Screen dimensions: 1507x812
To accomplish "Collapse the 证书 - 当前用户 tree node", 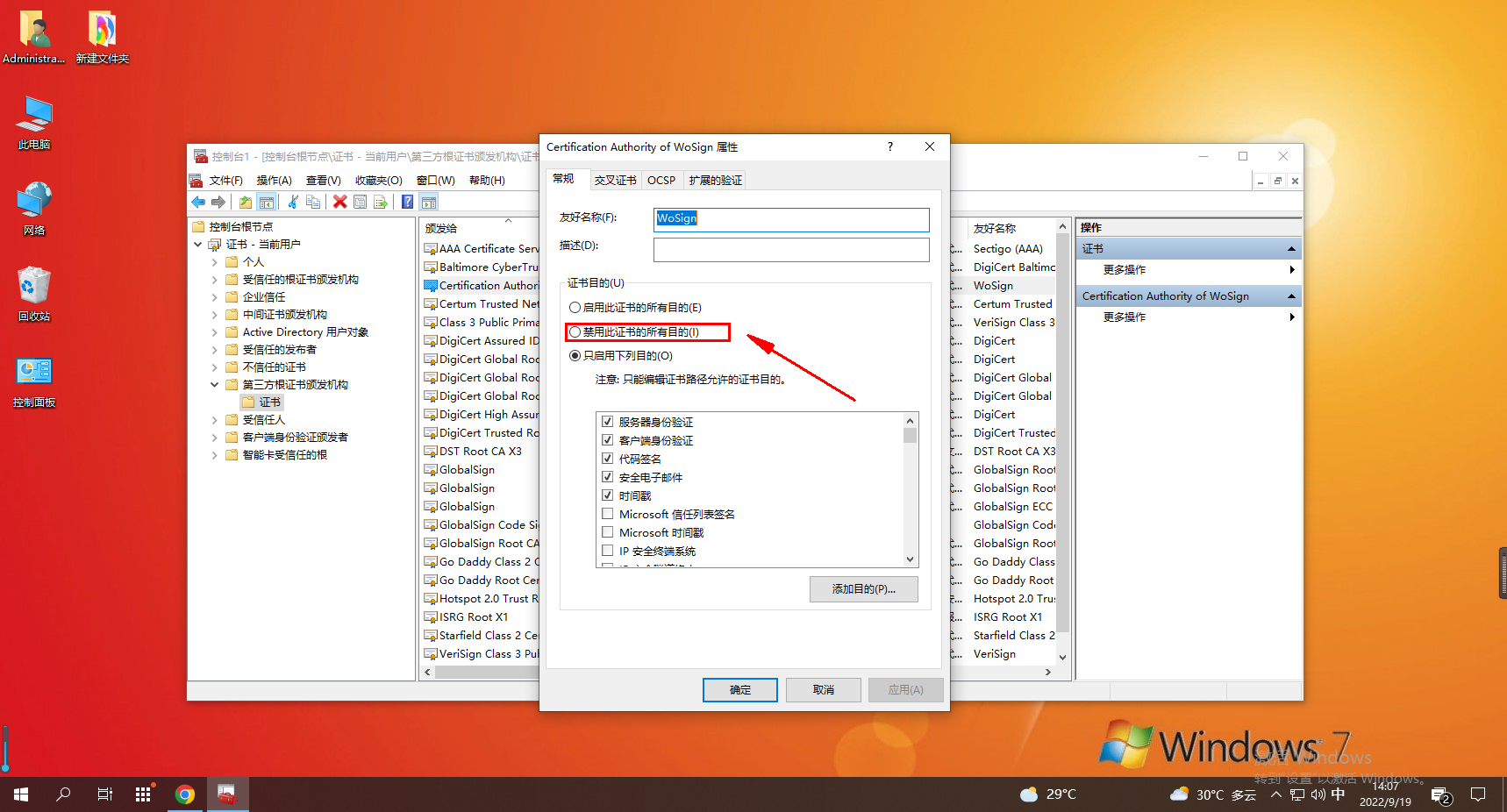I will pos(197,245).
